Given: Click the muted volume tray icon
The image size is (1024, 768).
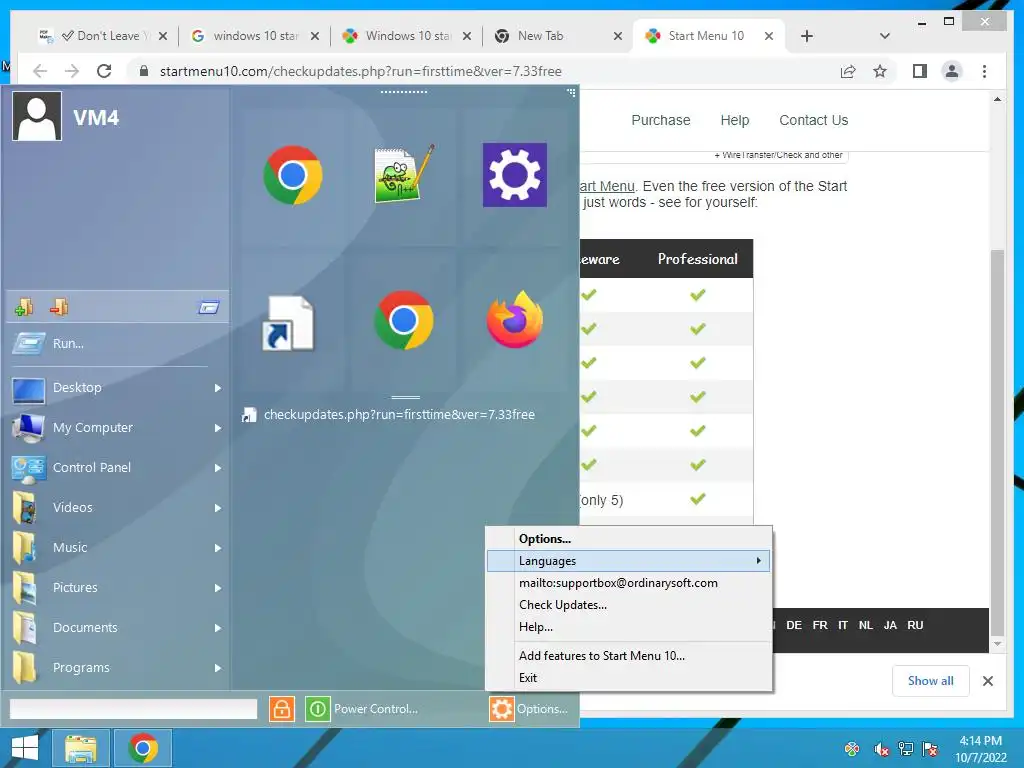Looking at the screenshot, I should point(881,749).
